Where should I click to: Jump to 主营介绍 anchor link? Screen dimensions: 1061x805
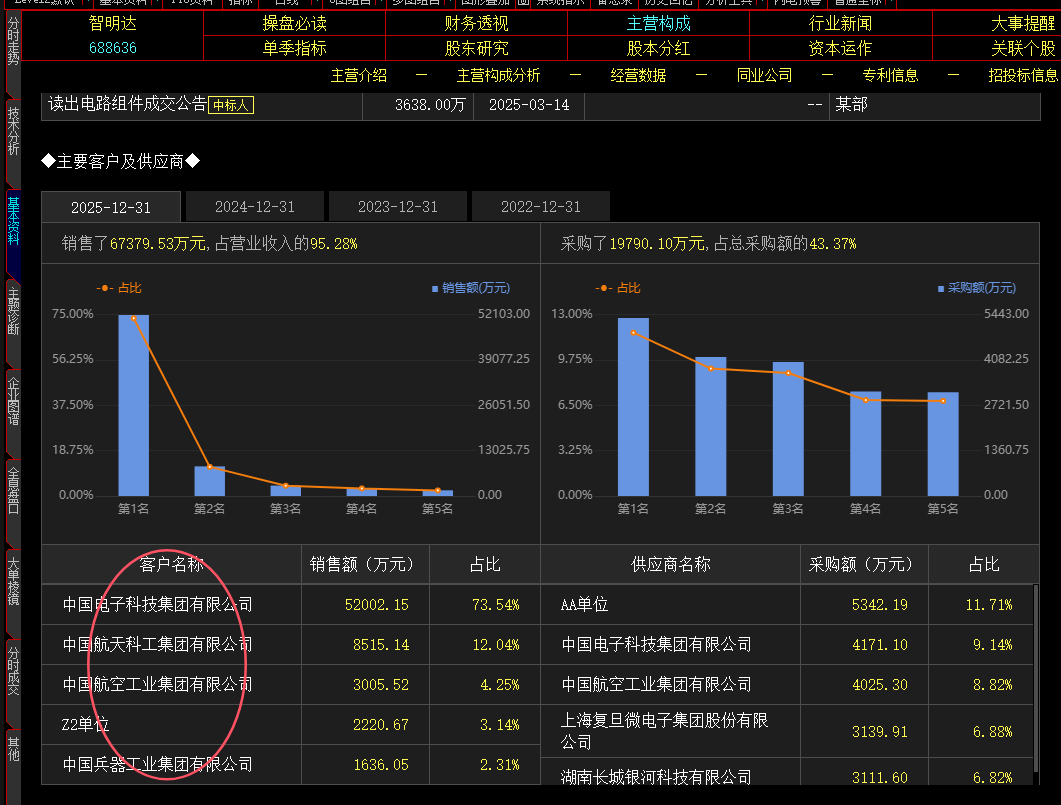(x=359, y=76)
